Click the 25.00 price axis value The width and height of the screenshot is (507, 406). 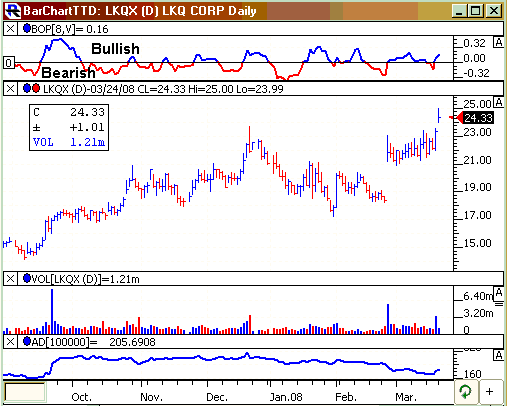477,104
